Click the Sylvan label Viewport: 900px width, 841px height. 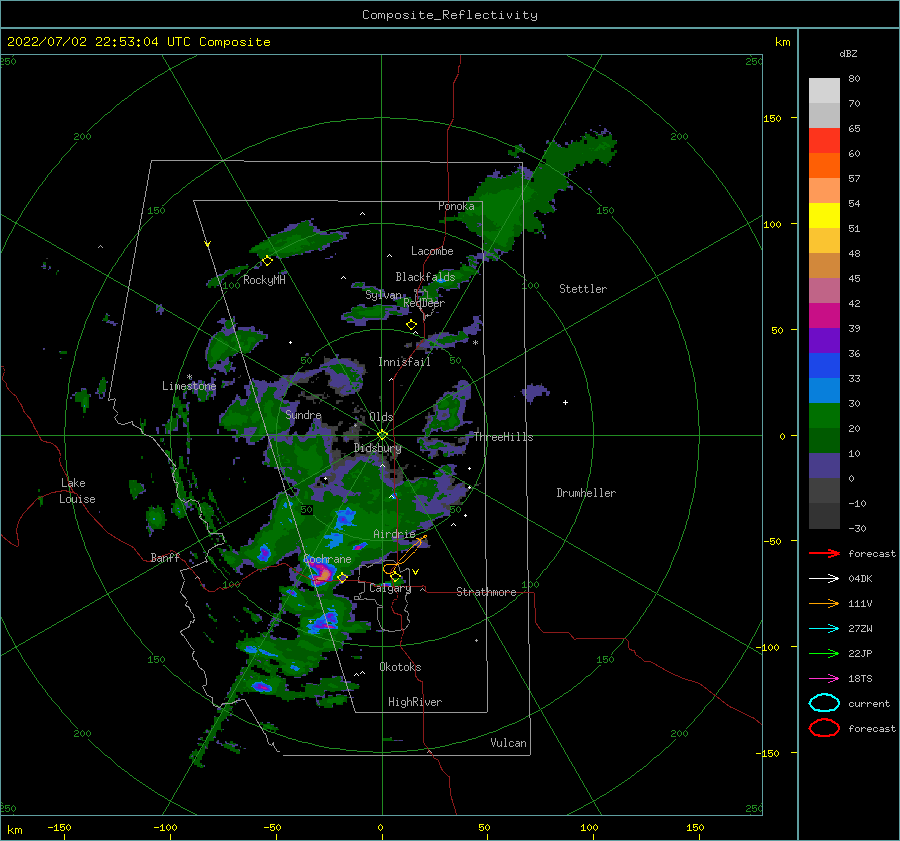pyautogui.click(x=383, y=295)
